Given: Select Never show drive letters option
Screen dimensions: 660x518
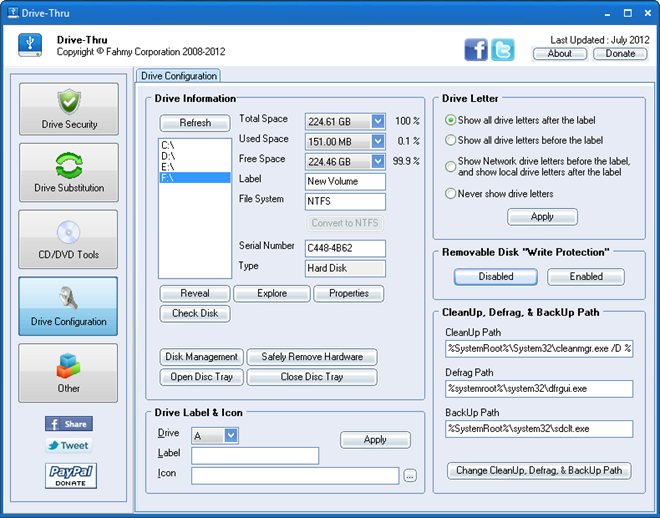Looking at the screenshot, I should point(451,194).
